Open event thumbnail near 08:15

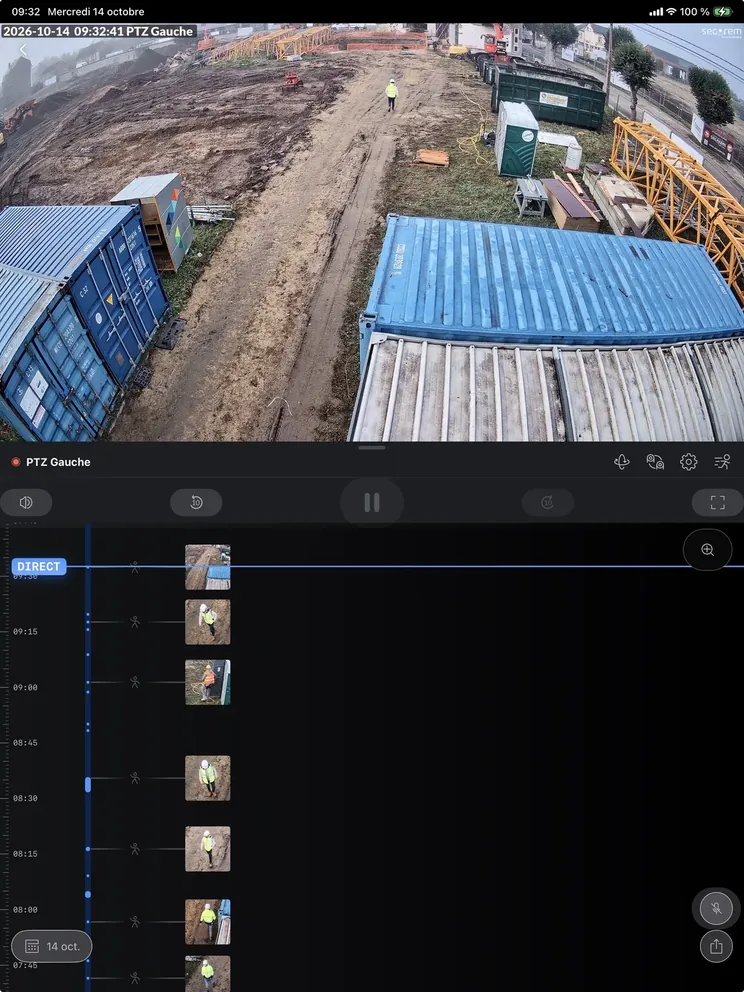coord(208,849)
